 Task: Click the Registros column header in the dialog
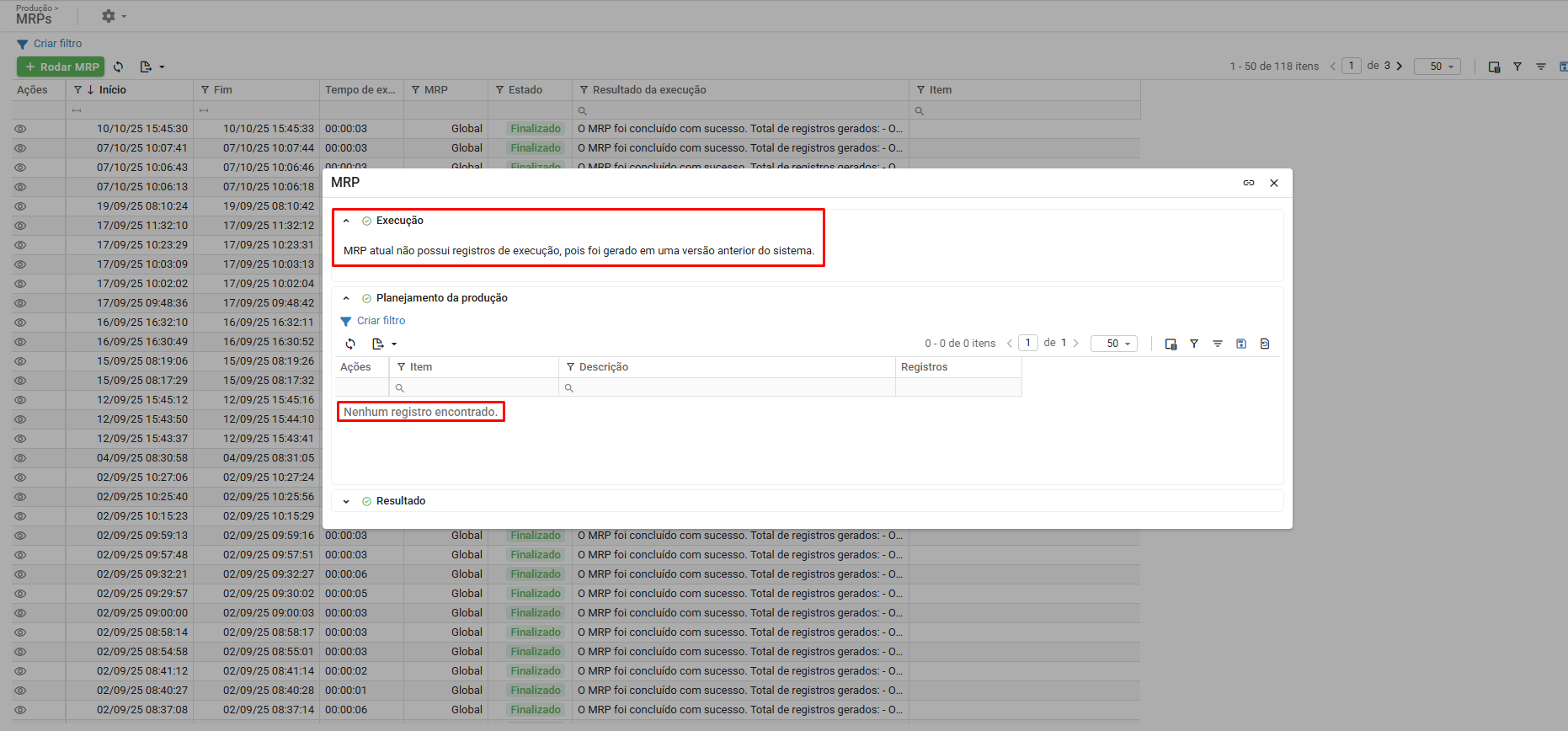[x=958, y=367]
